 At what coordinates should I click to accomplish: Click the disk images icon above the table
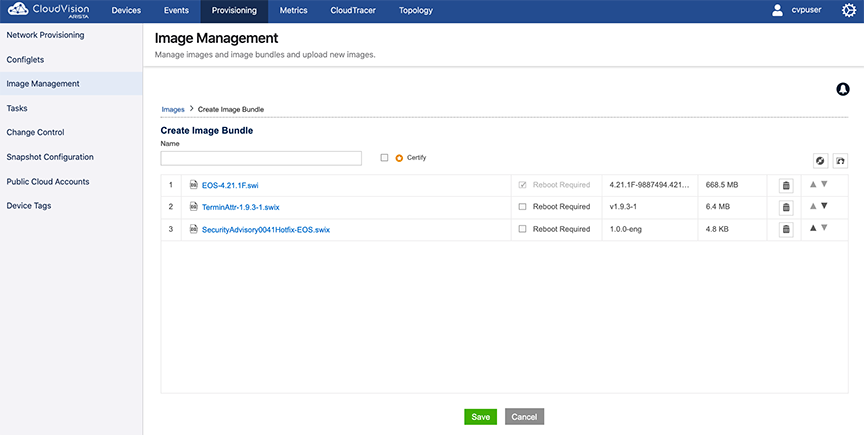[x=820, y=160]
